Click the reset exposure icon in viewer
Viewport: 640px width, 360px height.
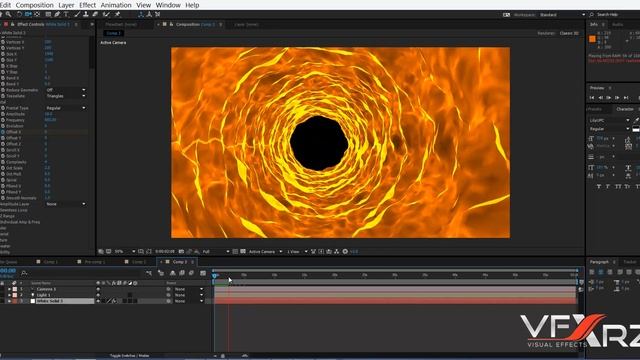[x=345, y=251]
